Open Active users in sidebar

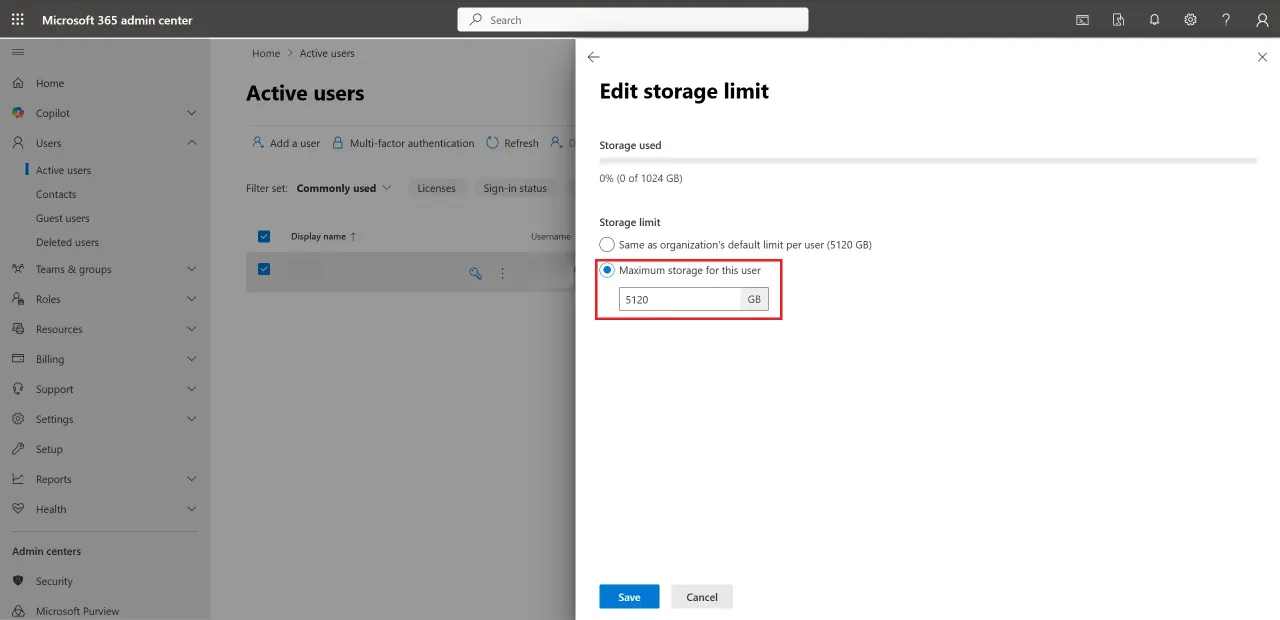(64, 170)
